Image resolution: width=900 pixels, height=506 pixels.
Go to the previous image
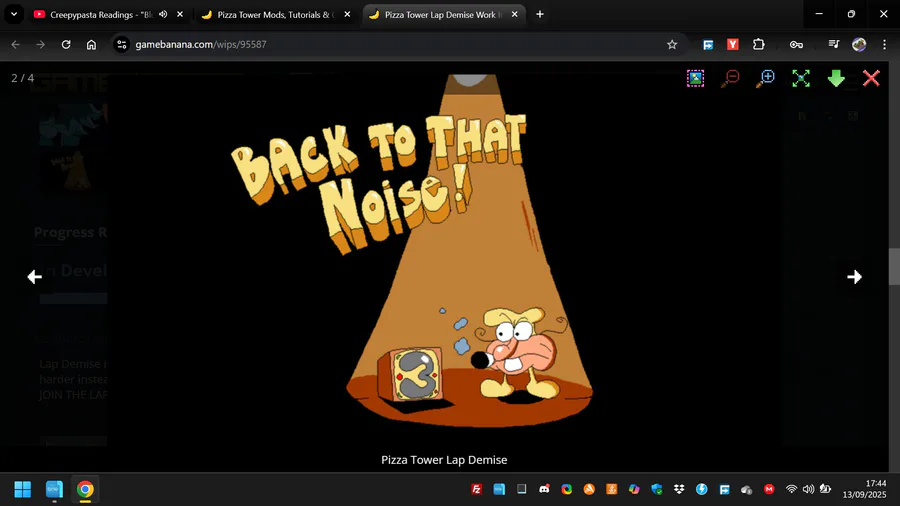[x=34, y=277]
